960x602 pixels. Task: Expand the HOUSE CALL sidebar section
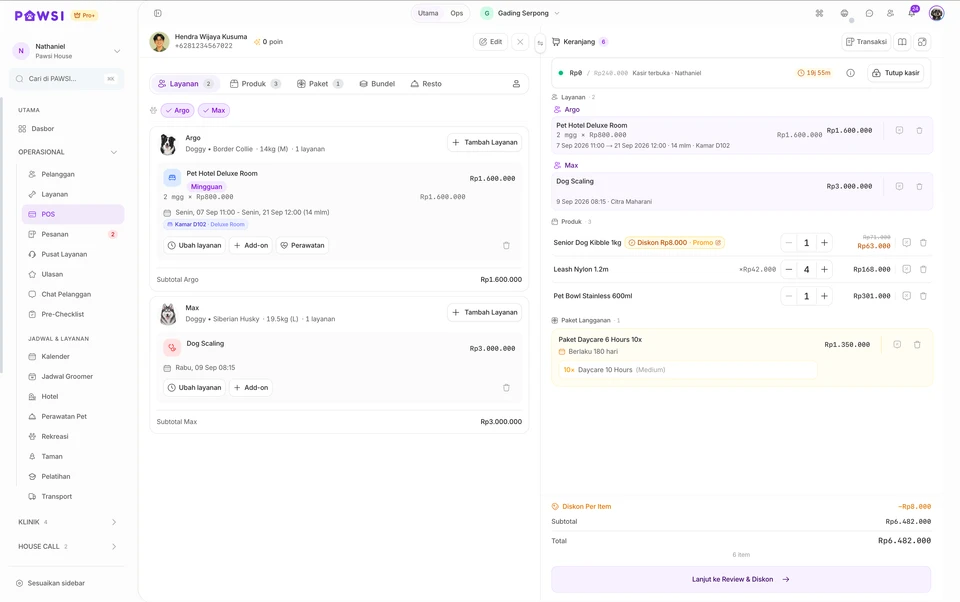coord(68,546)
